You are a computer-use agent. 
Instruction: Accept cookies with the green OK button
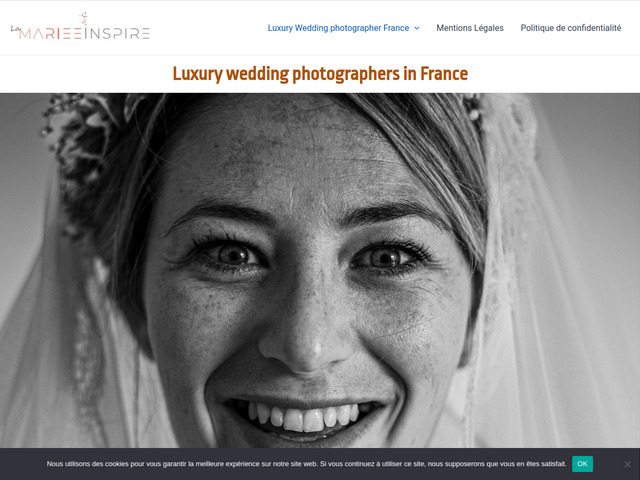[x=582, y=464]
